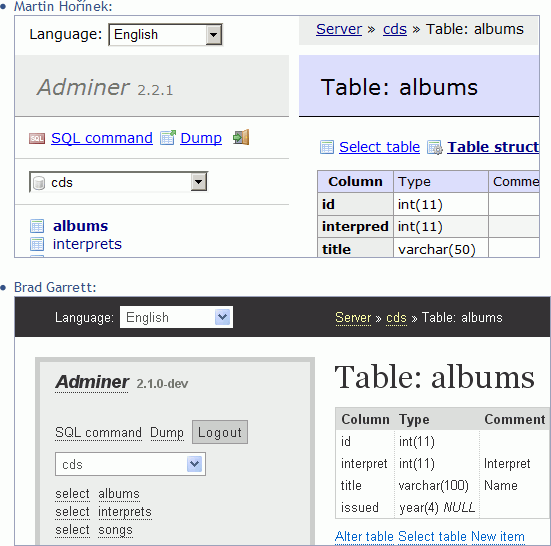Select the bold albums table in sidebar
This screenshot has height=546, width=551.
[80, 226]
